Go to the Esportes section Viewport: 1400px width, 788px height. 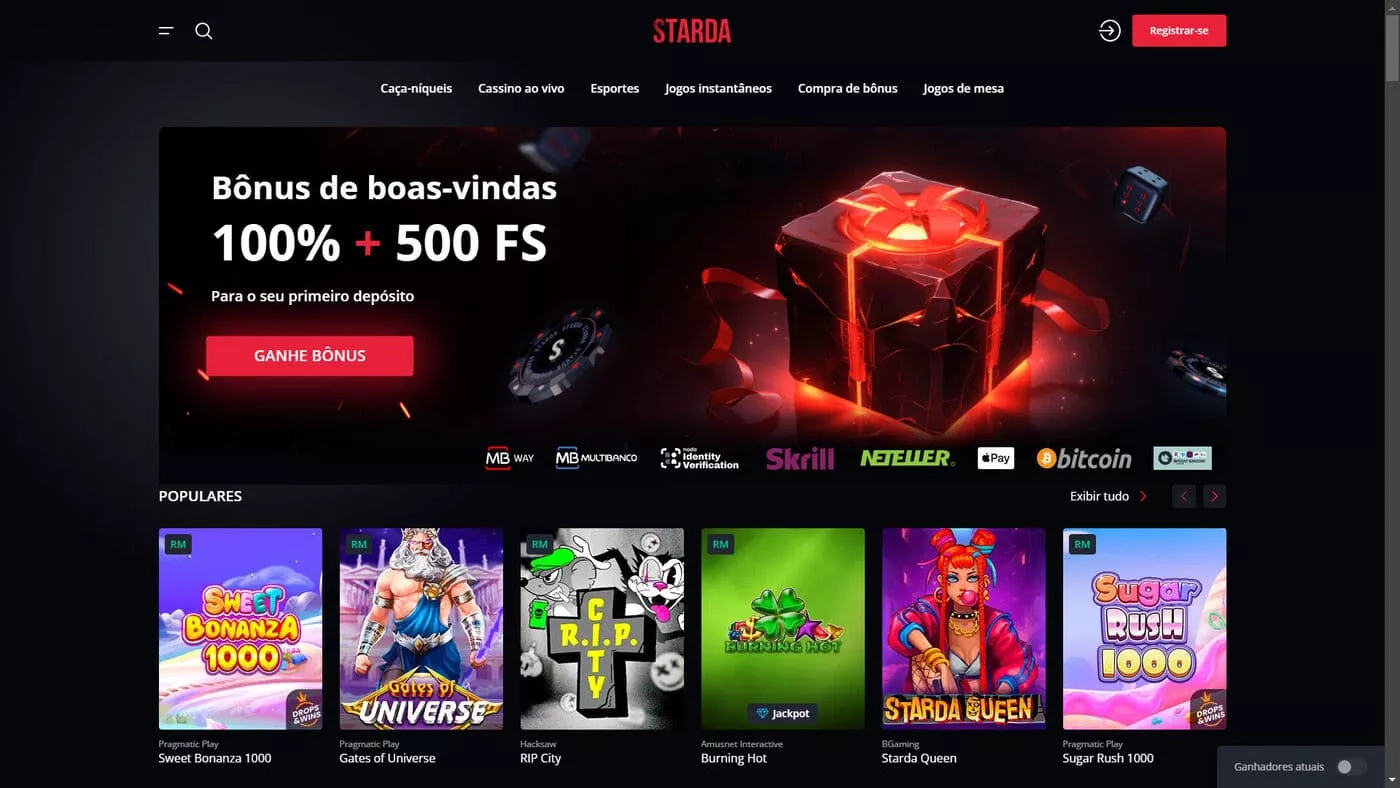pyautogui.click(x=615, y=88)
